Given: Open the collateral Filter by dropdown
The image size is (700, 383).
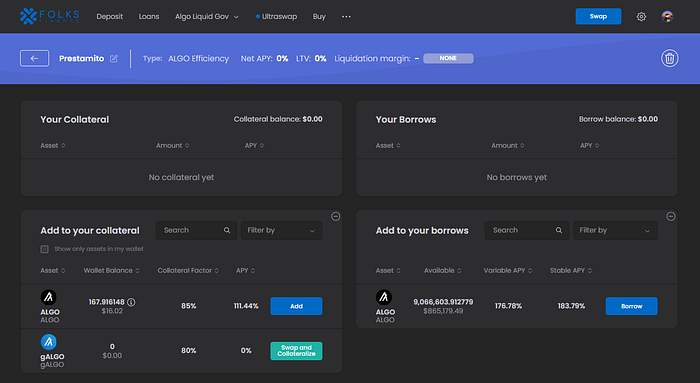Looking at the screenshot, I should (x=281, y=230).
